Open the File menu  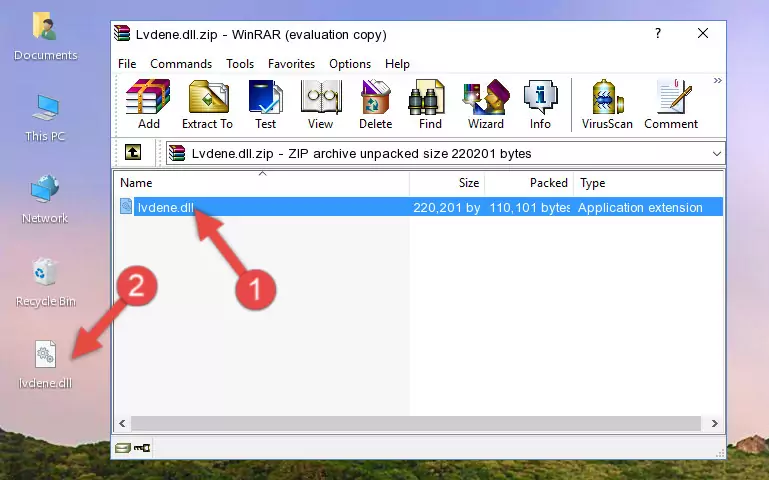click(x=127, y=64)
